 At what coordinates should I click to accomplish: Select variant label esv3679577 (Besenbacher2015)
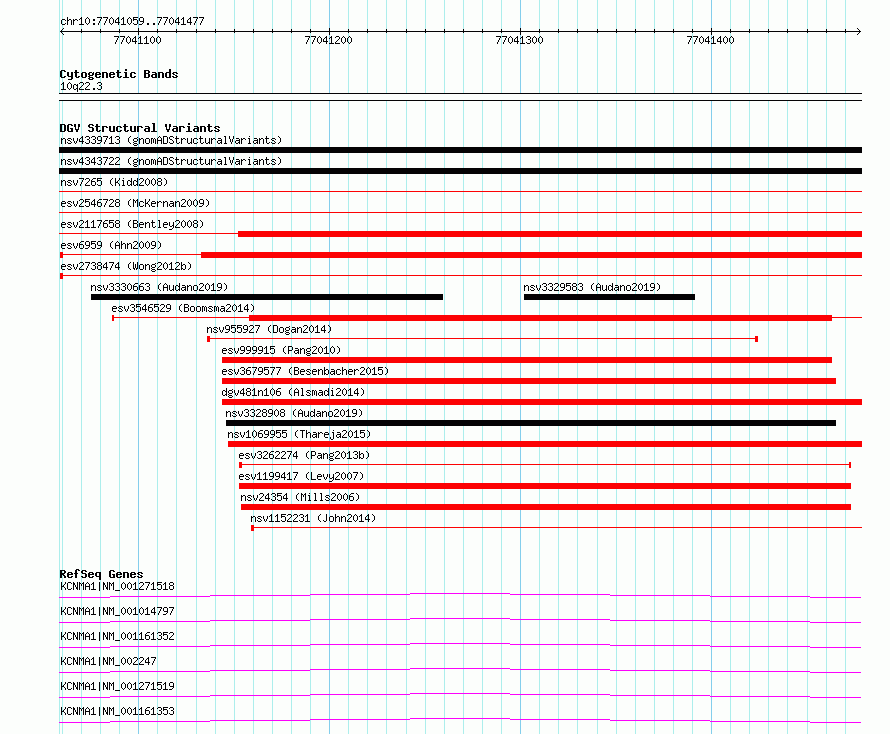click(305, 371)
